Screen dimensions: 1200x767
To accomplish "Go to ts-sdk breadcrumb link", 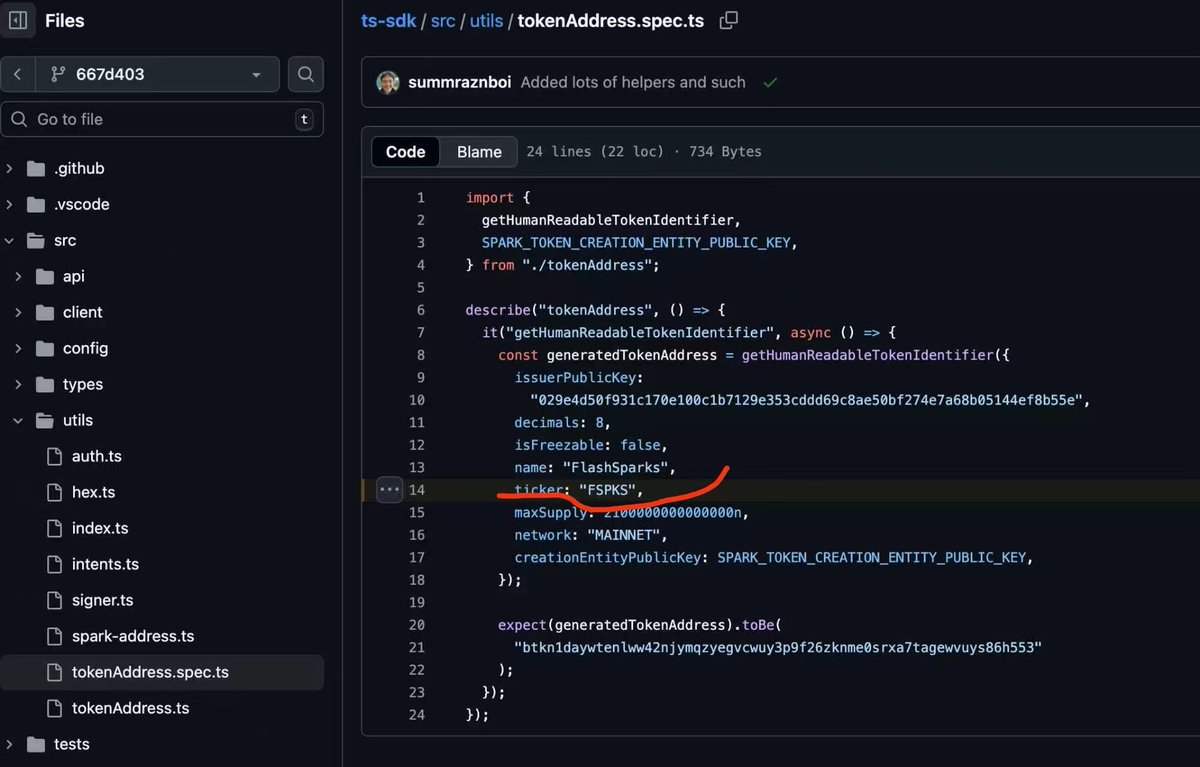I will (x=386, y=21).
